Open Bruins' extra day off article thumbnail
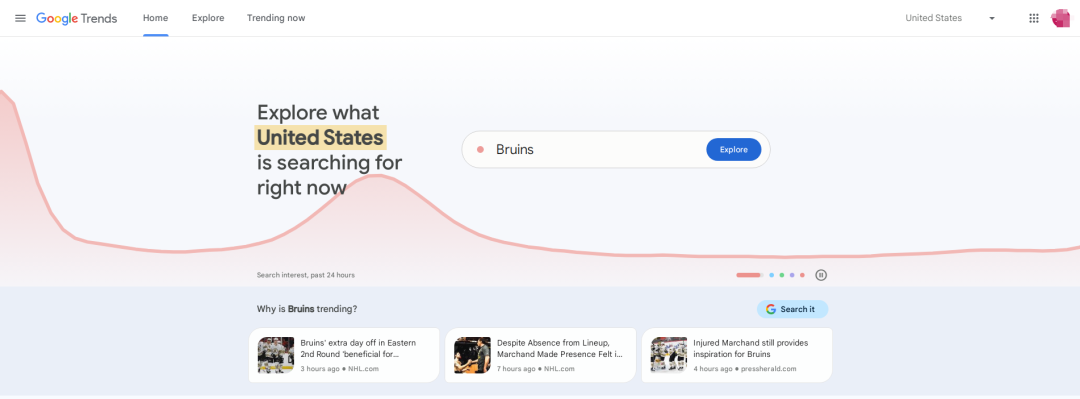The width and height of the screenshot is (1080, 399). coord(276,355)
